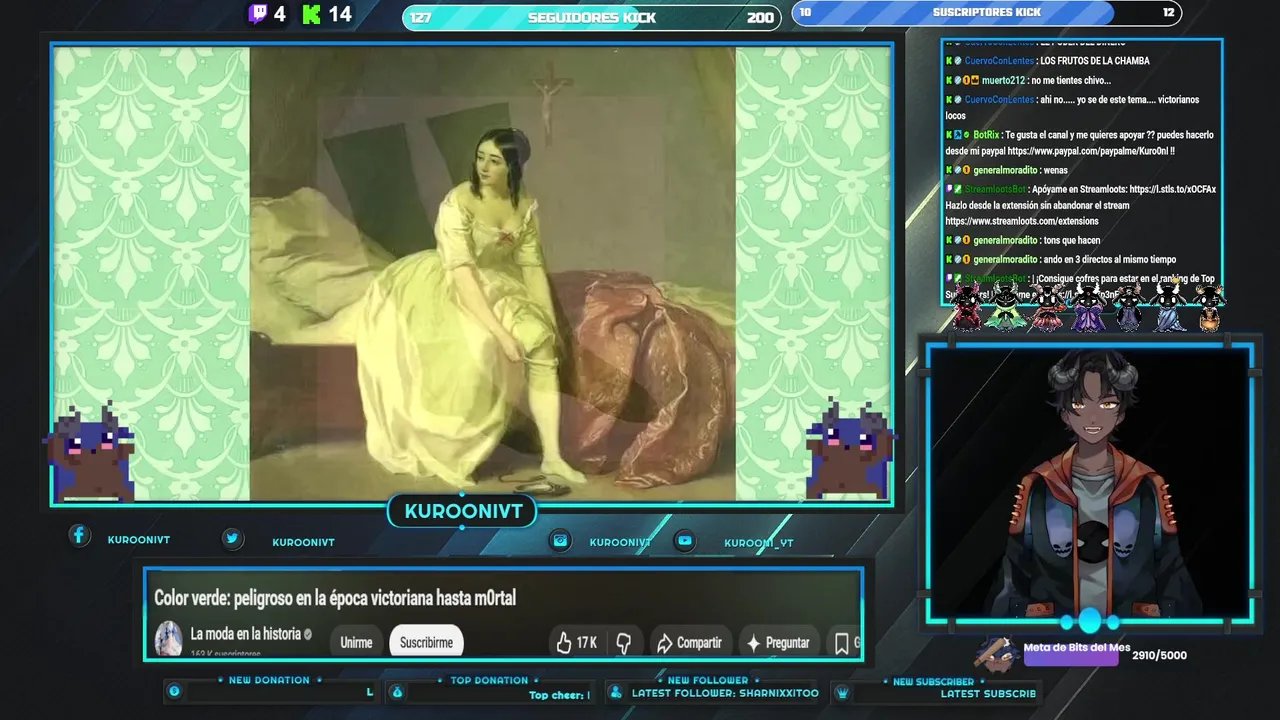Viewport: 1280px width, 720px height.
Task: Click the Kick badge beside BotRix
Action: (x=949, y=135)
